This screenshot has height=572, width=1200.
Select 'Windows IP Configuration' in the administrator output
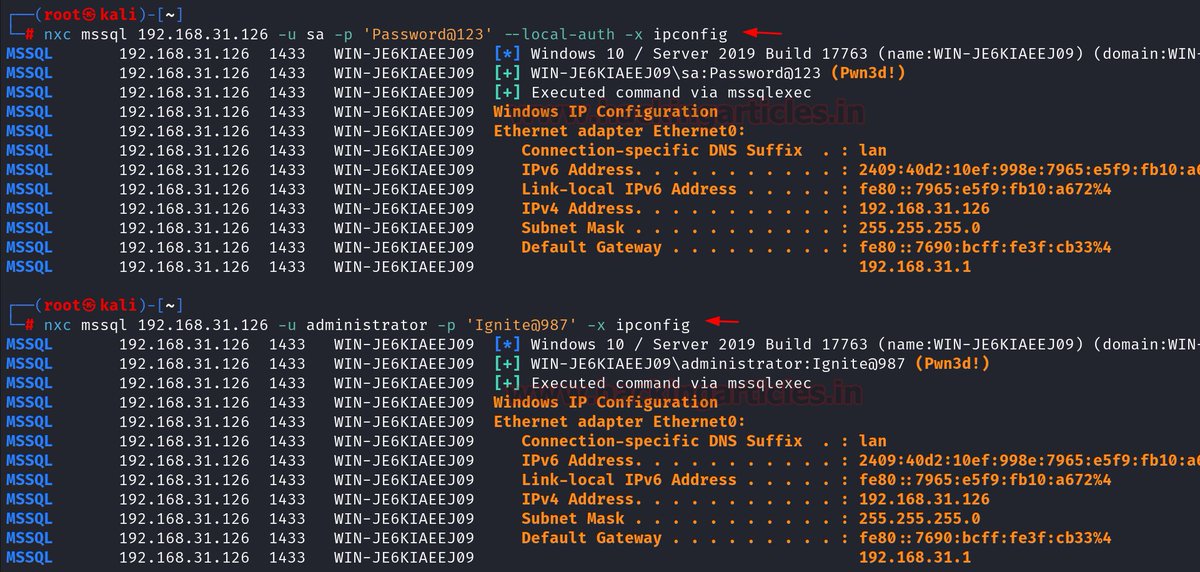(x=605, y=402)
